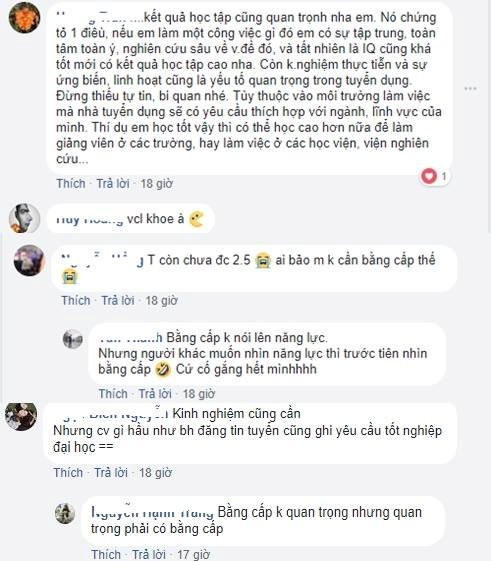This screenshot has width=491, height=561.
Task: Click Thích under the 'chưa đc 2.5' comment
Action: click(76, 301)
